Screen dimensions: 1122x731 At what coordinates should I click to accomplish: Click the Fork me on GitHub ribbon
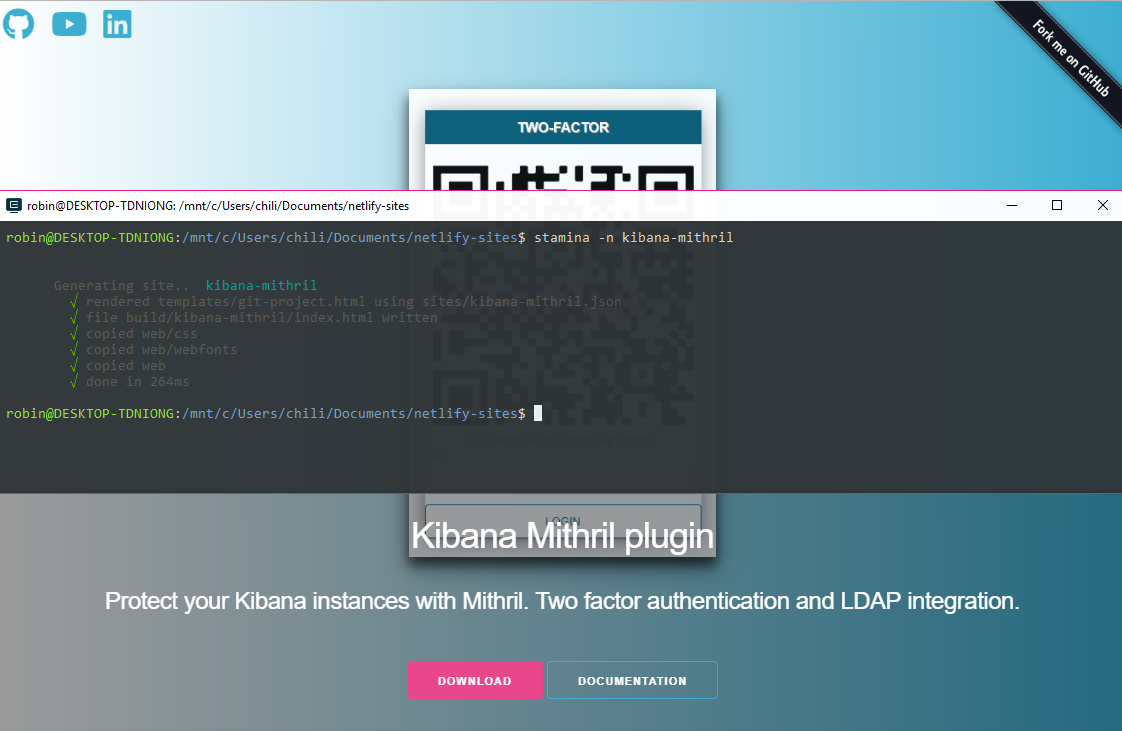1071,58
